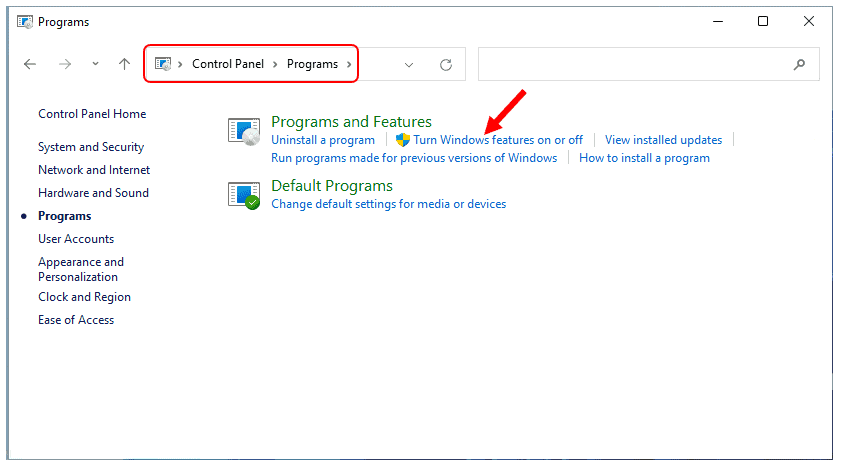Click the Control Panel icon in the address bar
The width and height of the screenshot is (843, 469).
[x=163, y=64]
